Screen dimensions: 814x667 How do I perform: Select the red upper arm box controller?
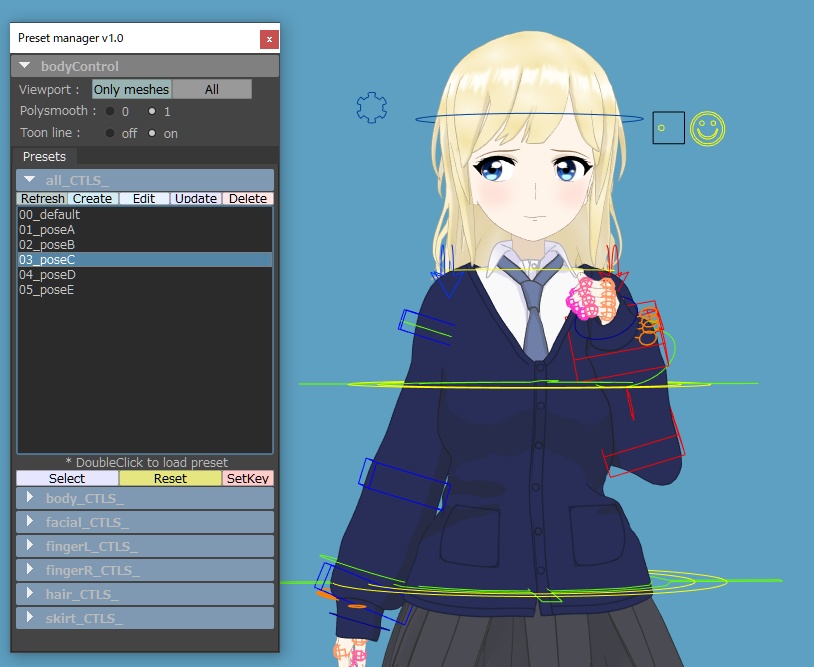coord(619,343)
